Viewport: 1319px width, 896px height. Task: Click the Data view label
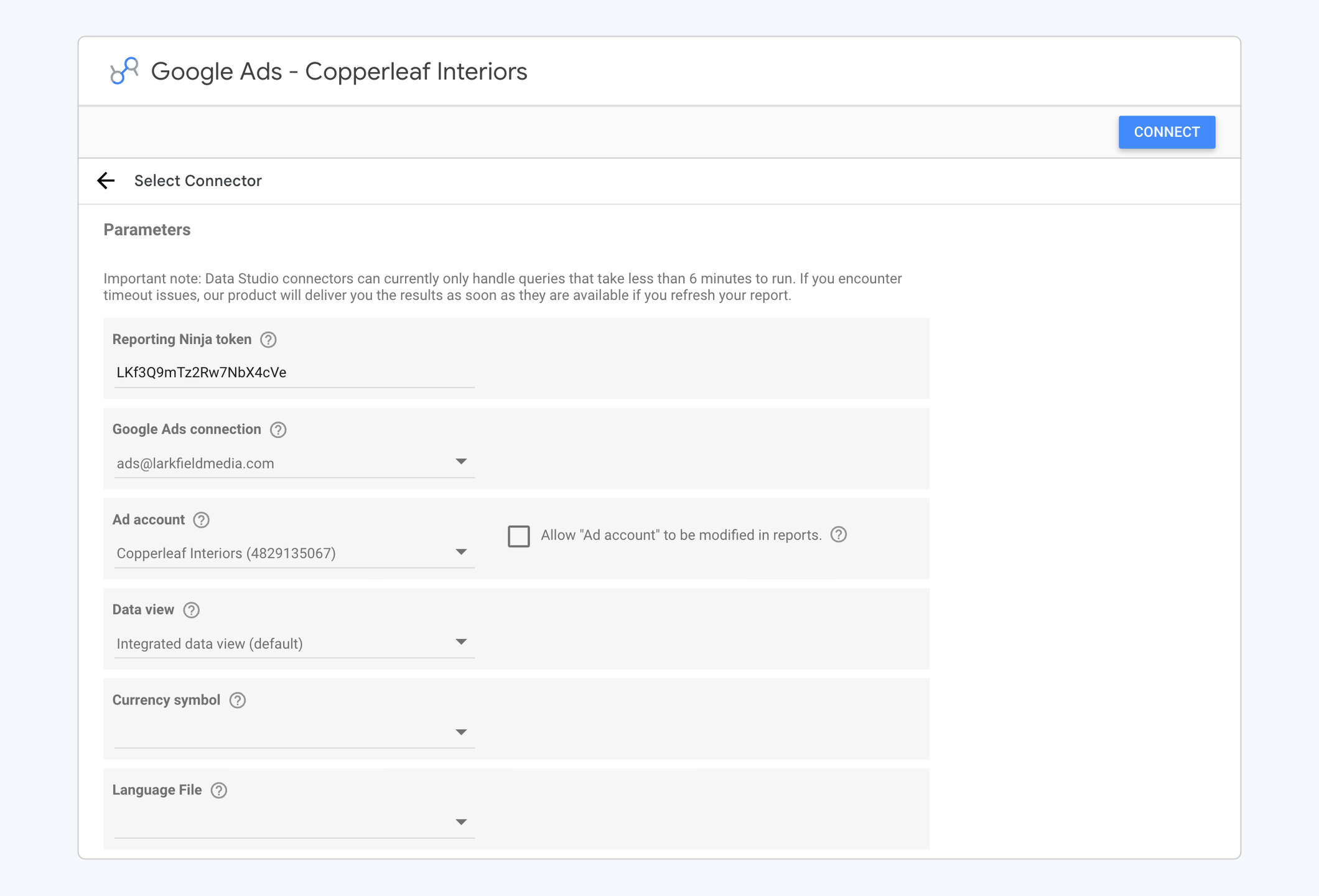pos(143,610)
